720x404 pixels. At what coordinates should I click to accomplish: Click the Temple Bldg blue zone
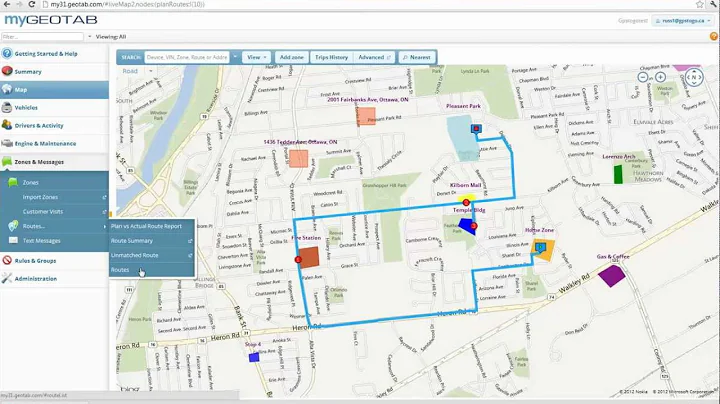pos(467,226)
